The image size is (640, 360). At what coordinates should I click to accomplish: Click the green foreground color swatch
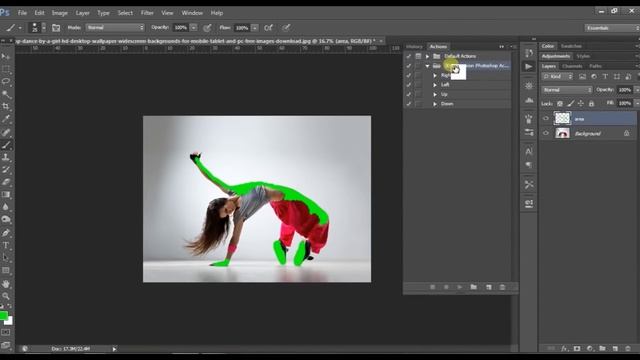(3, 316)
